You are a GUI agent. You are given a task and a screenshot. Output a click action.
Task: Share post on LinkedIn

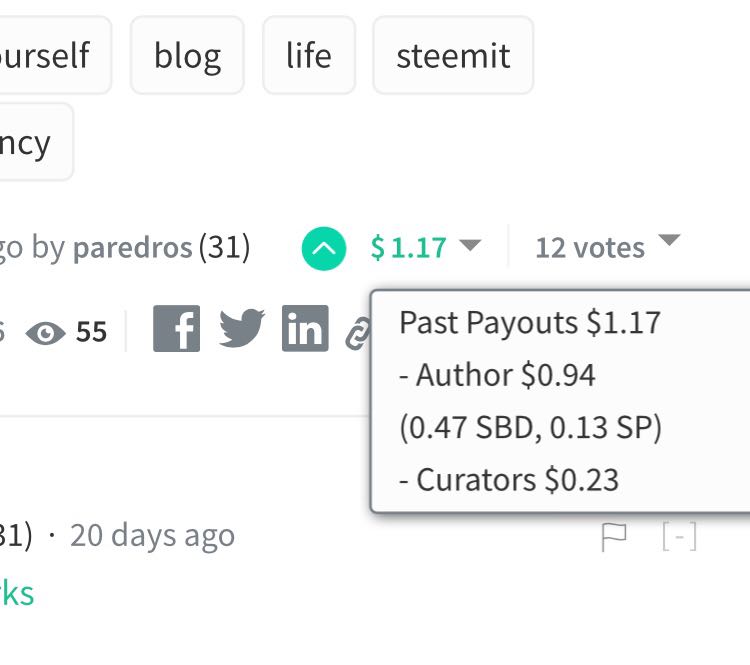(305, 329)
